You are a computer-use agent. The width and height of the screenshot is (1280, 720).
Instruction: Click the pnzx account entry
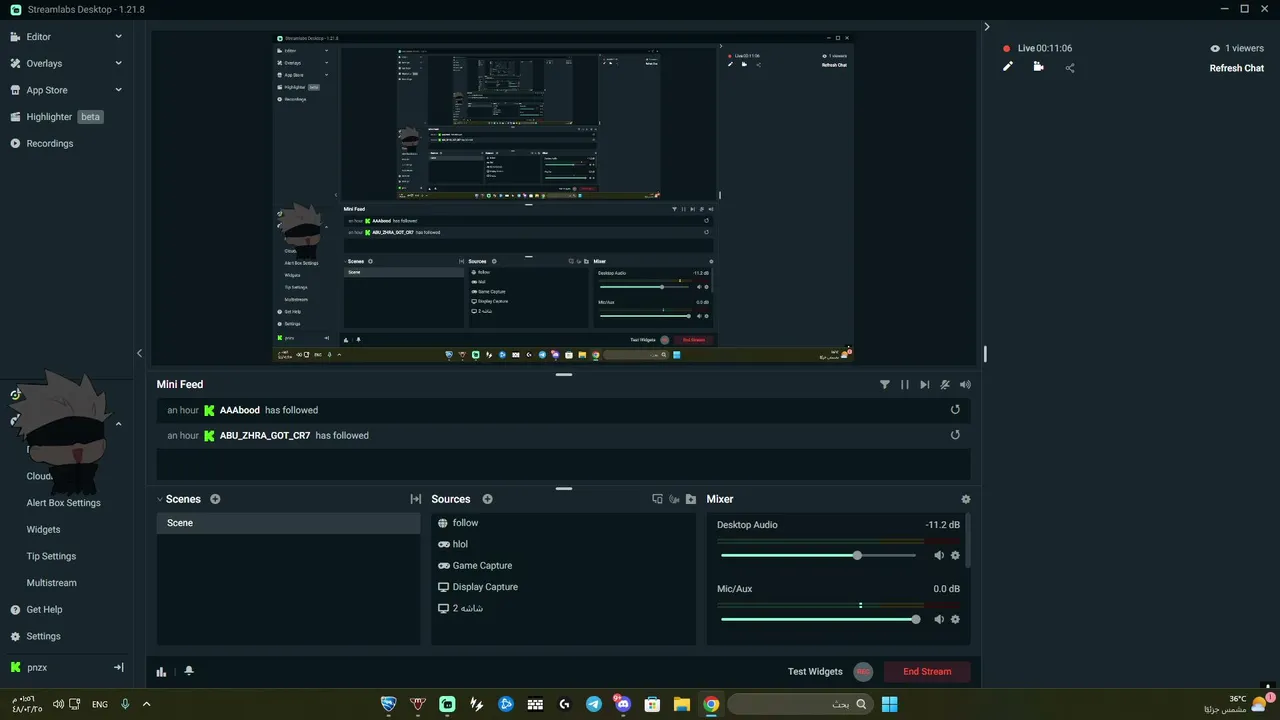[x=36, y=667]
